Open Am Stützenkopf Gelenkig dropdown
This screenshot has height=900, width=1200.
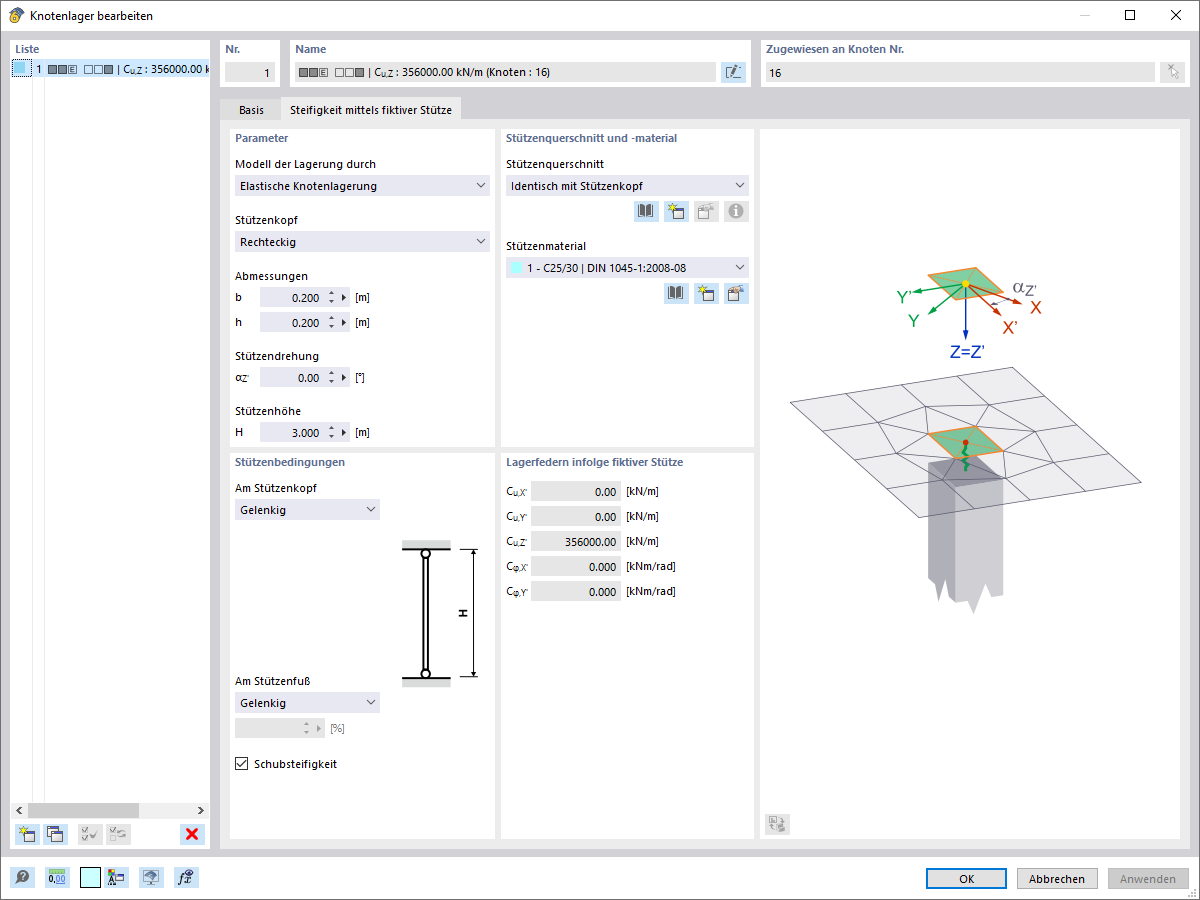[x=307, y=510]
